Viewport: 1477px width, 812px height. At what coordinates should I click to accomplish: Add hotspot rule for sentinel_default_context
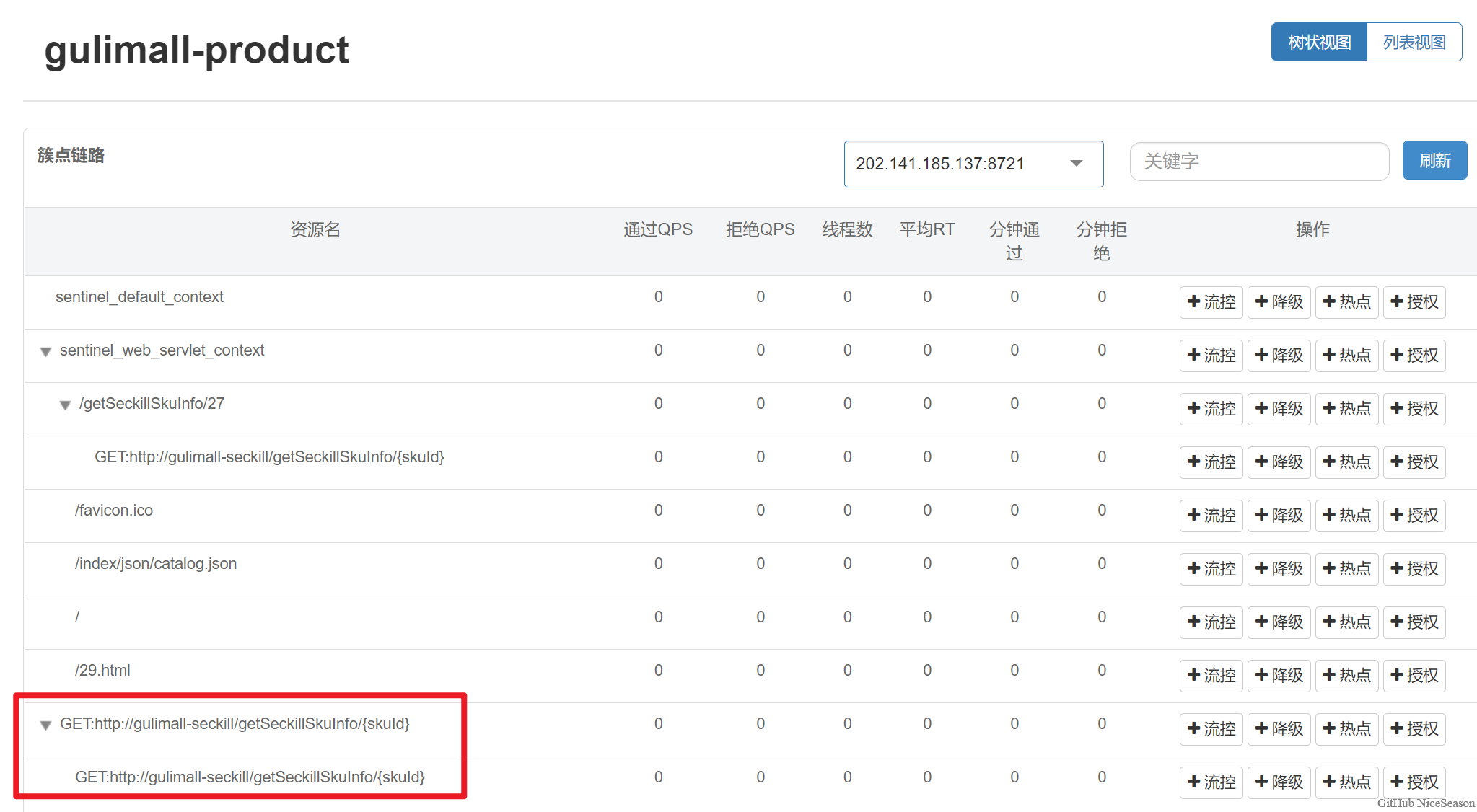(1346, 302)
